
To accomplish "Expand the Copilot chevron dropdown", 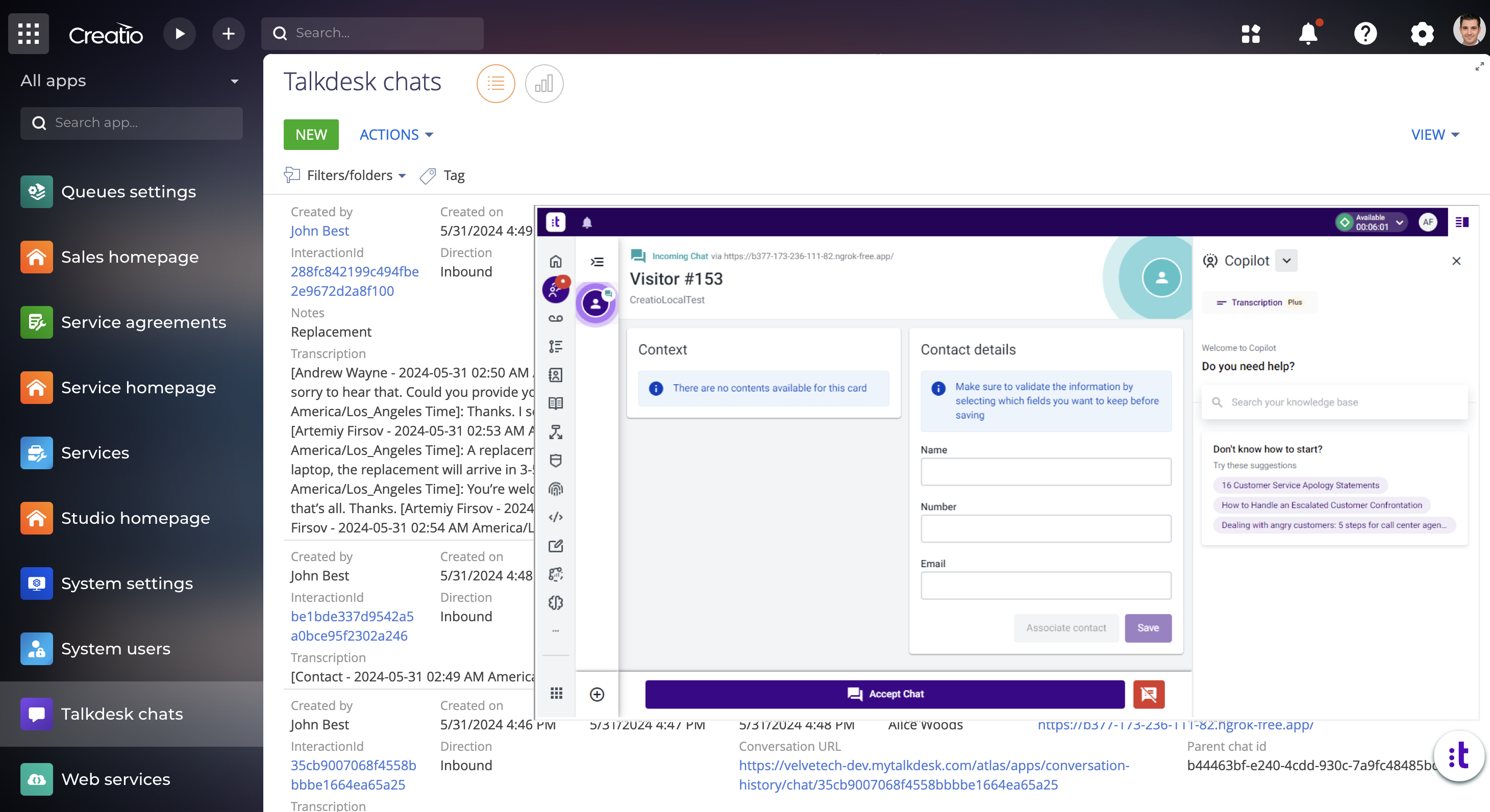I will coord(1286,261).
